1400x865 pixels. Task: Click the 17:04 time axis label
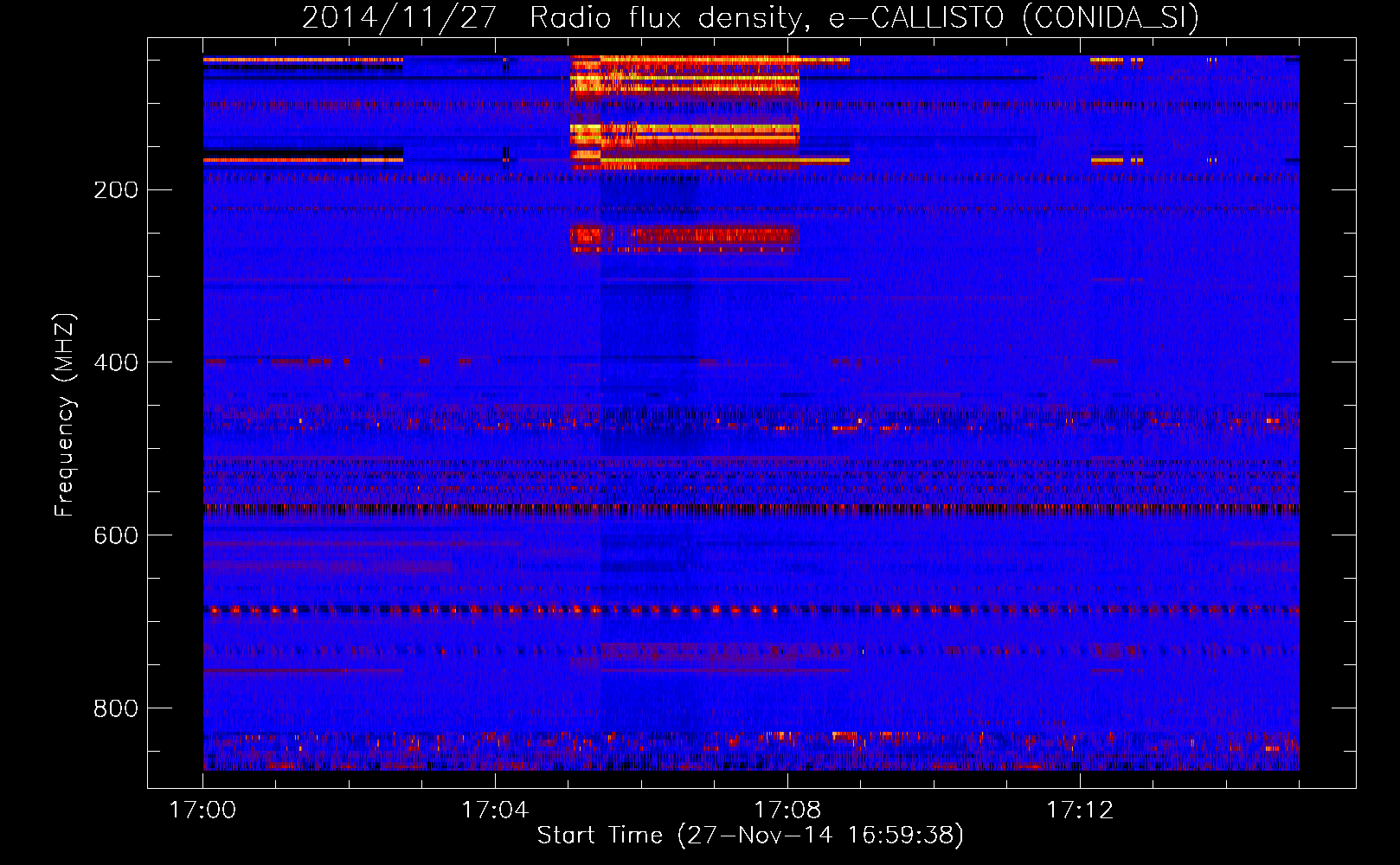495,810
